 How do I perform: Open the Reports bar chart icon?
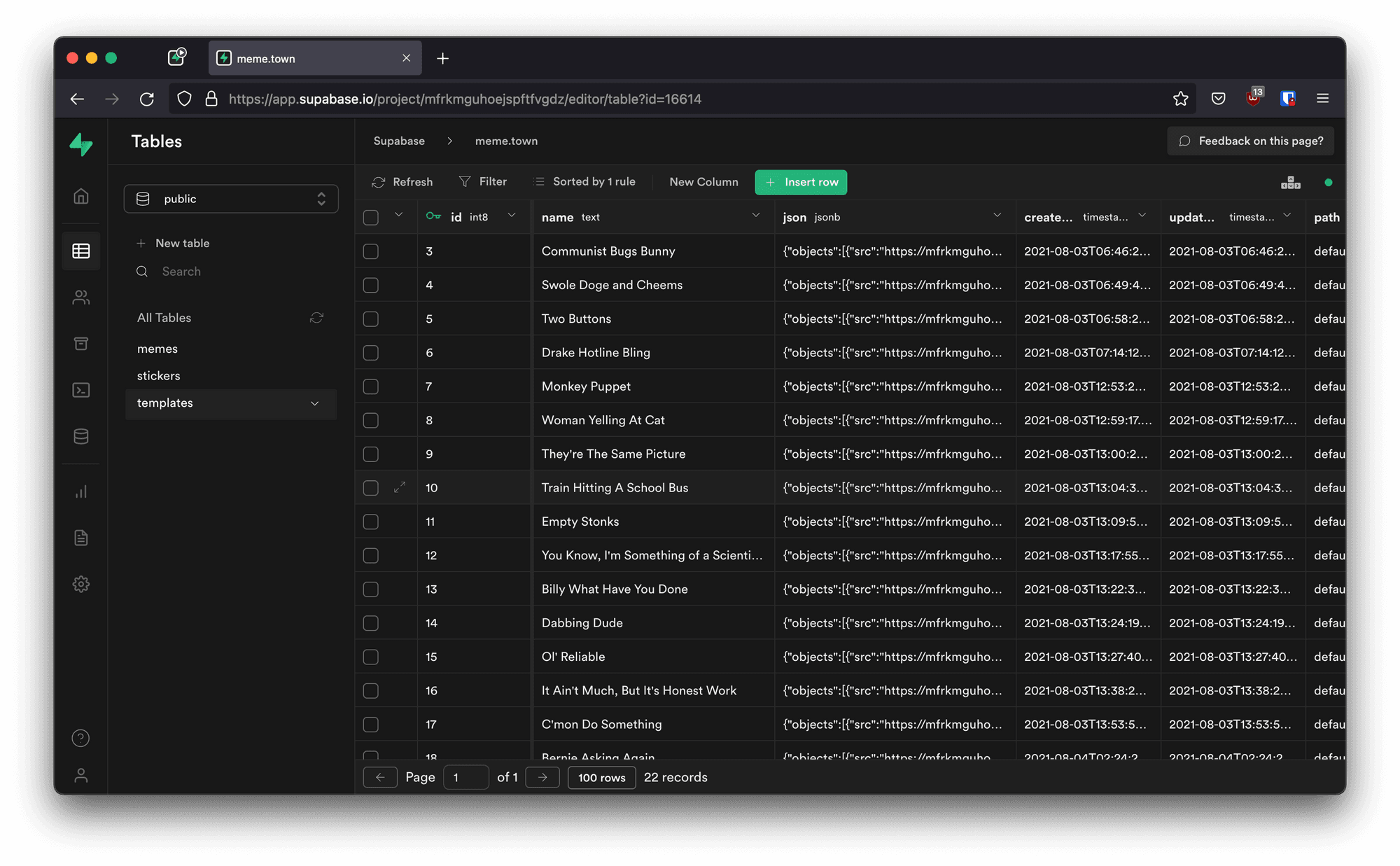coord(81,491)
